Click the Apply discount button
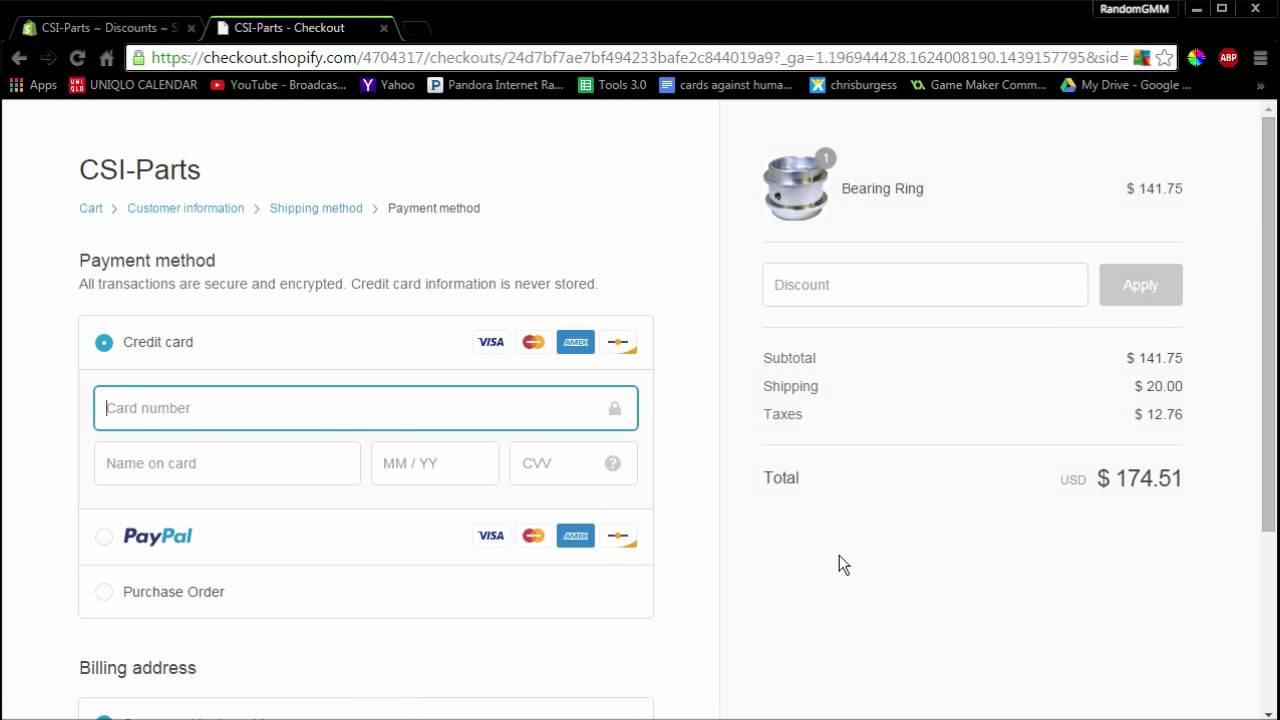 pos(1141,285)
